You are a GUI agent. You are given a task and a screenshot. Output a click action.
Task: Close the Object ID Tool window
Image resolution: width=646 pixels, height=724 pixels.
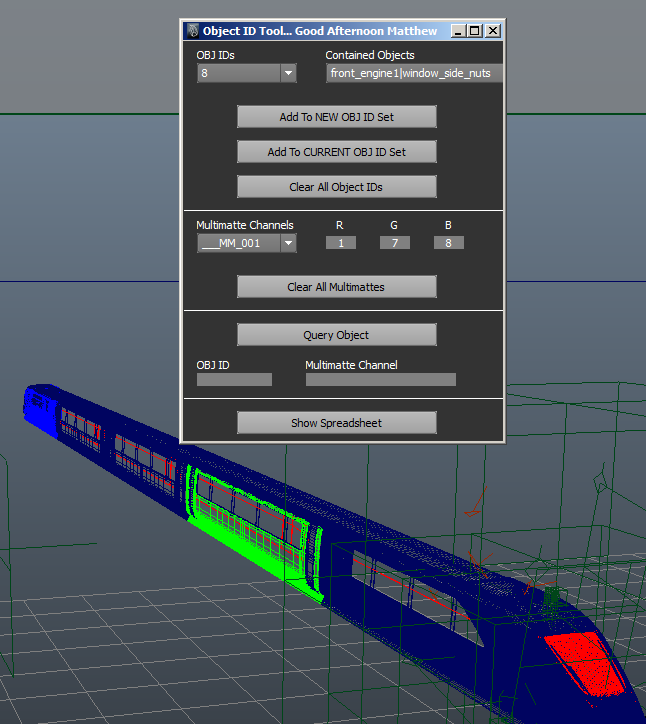492,31
